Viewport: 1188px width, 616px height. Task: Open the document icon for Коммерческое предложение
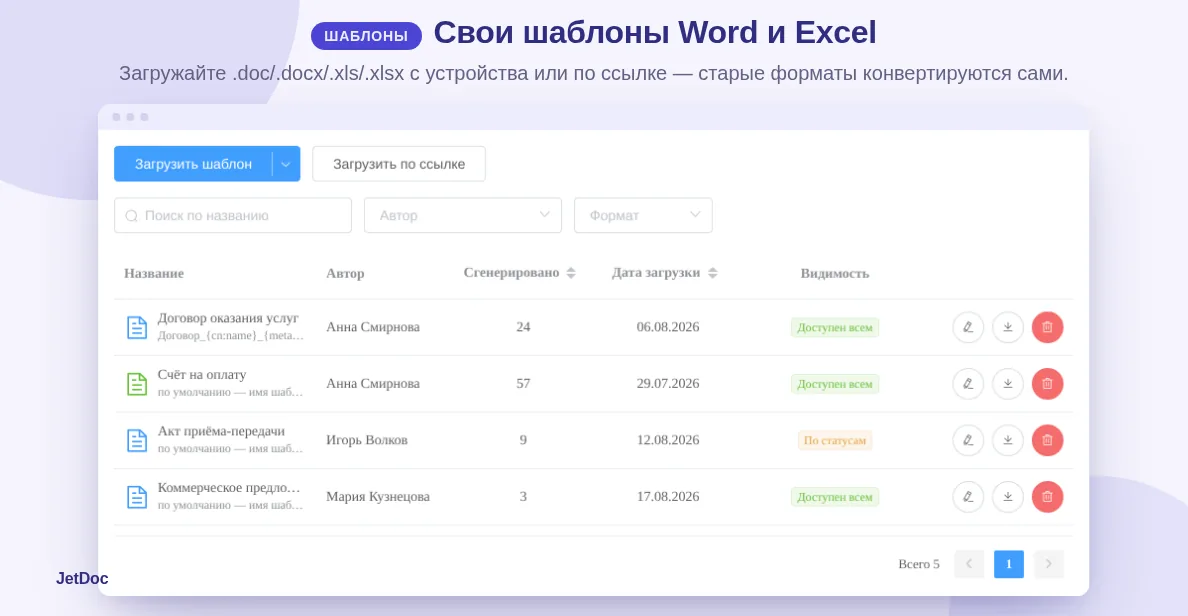click(136, 497)
